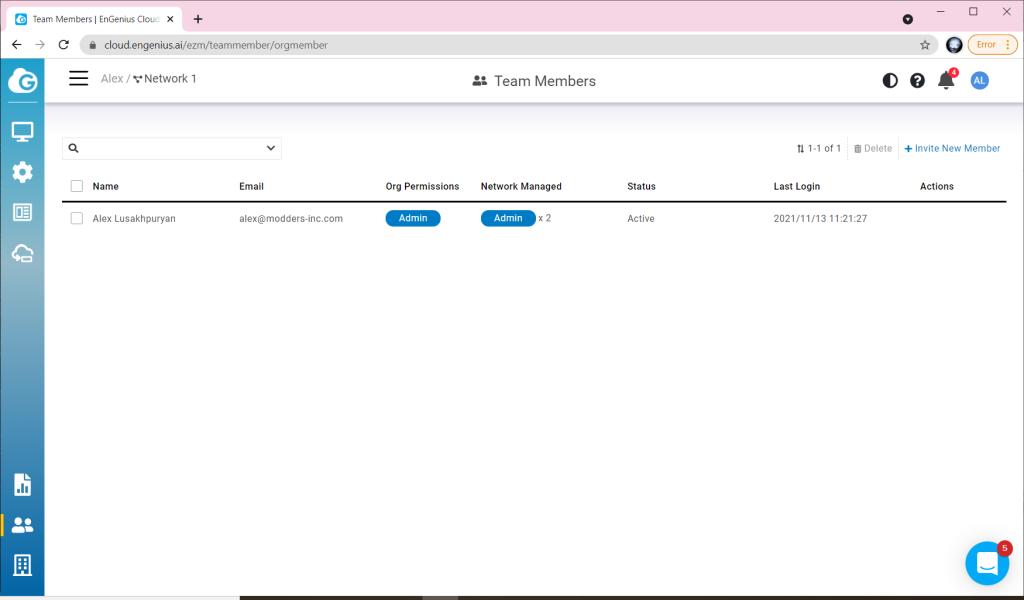View site info via the lock icon
1024x600 pixels.
[93, 45]
